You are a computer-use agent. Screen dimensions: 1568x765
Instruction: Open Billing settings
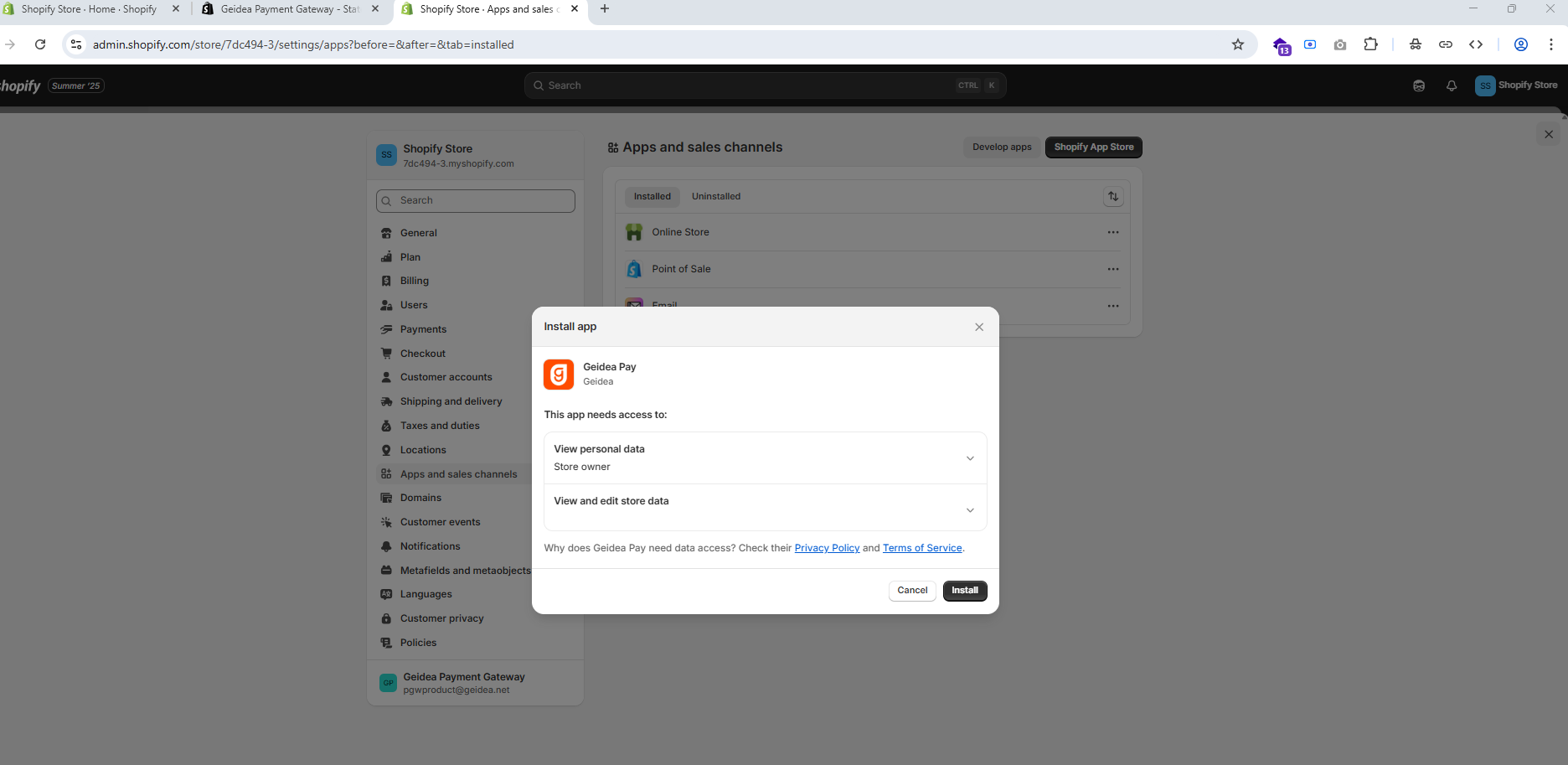coord(414,282)
